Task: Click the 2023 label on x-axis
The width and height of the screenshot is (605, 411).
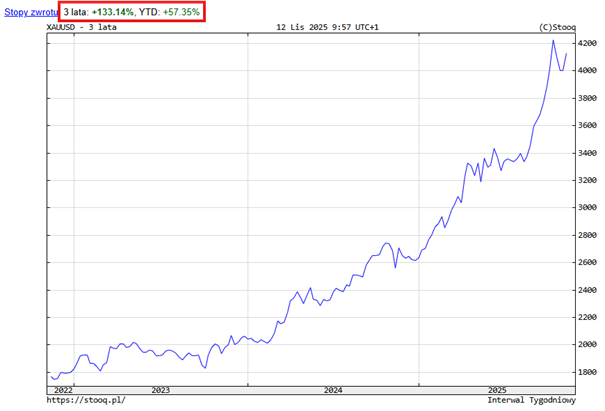Action: [160, 389]
